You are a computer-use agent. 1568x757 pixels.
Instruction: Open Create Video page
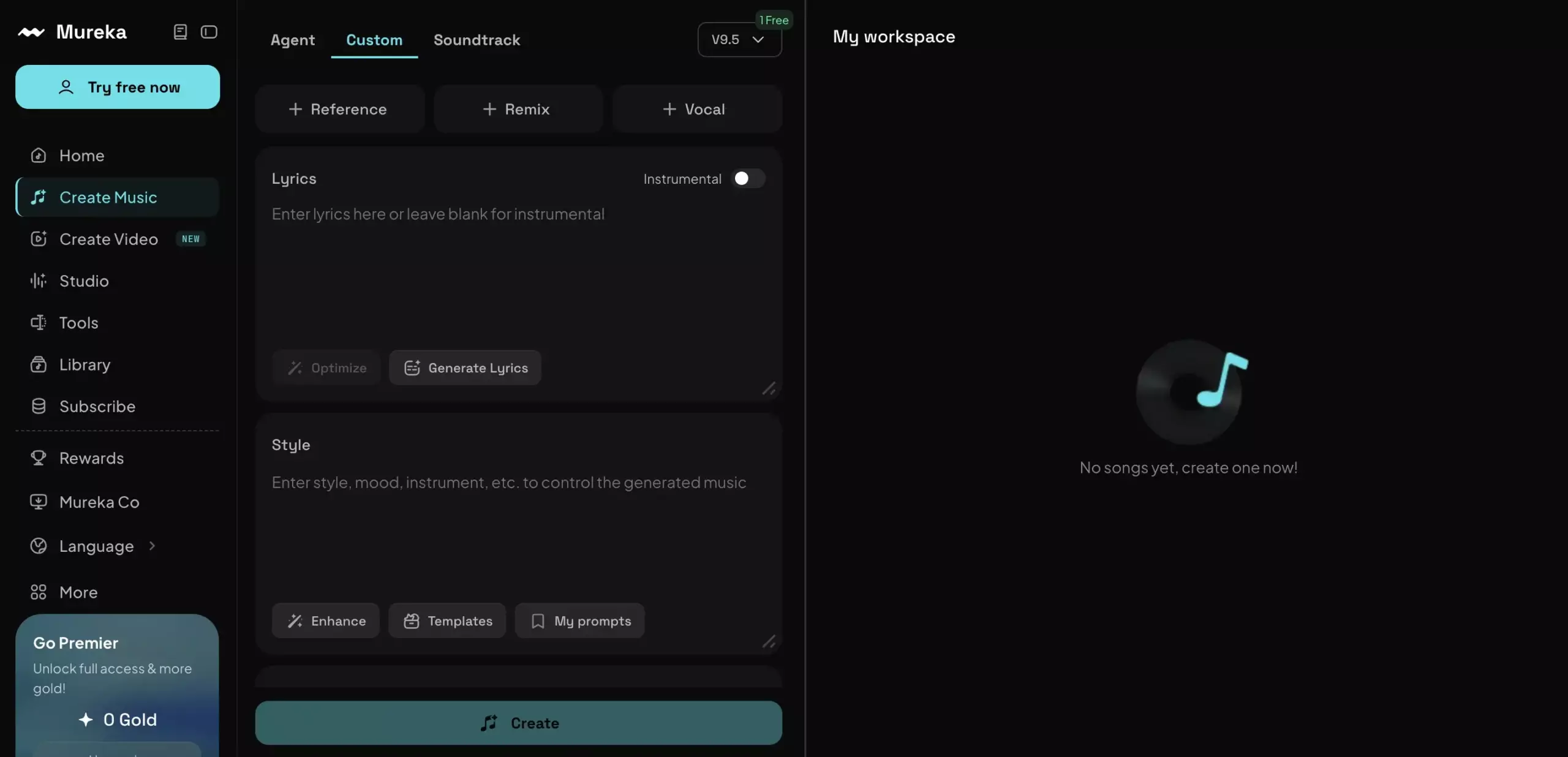117,239
